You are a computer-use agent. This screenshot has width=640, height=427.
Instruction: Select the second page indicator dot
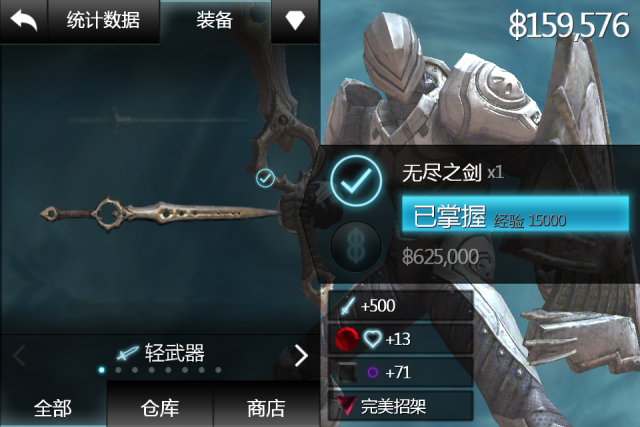[118, 370]
